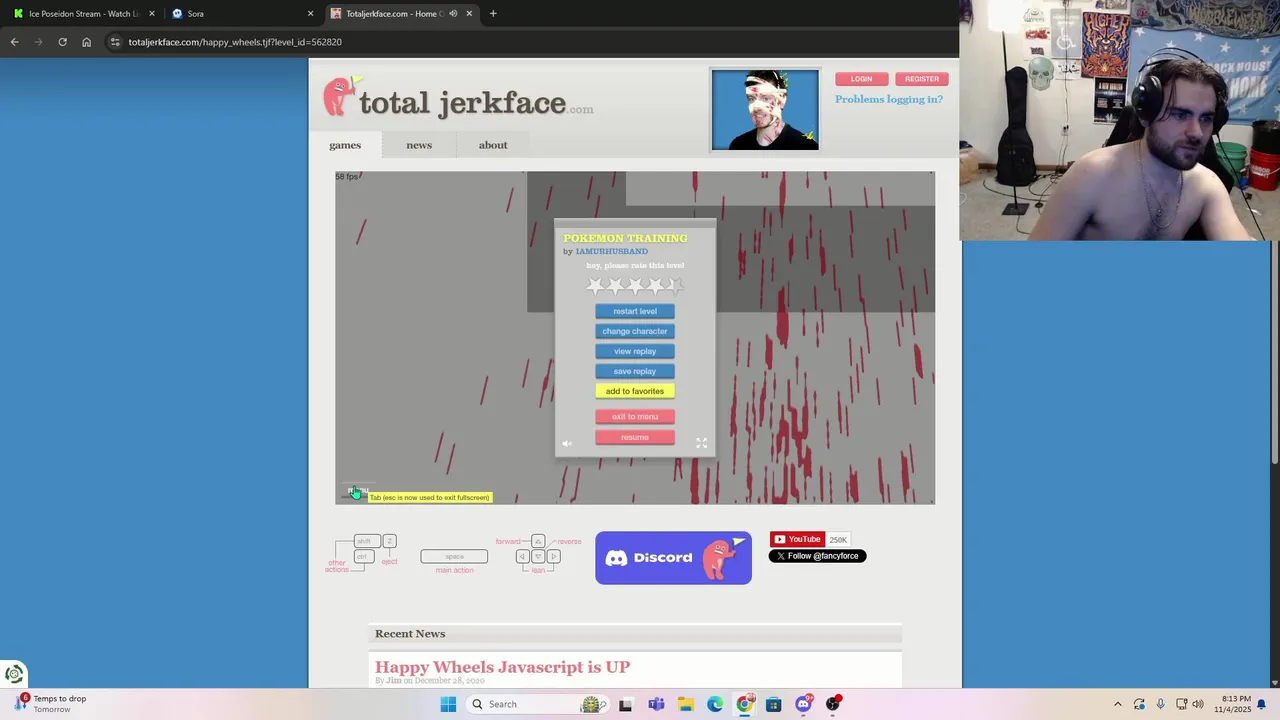Click the Total Jerkface logo
The image size is (1280, 720).
pos(458,100)
